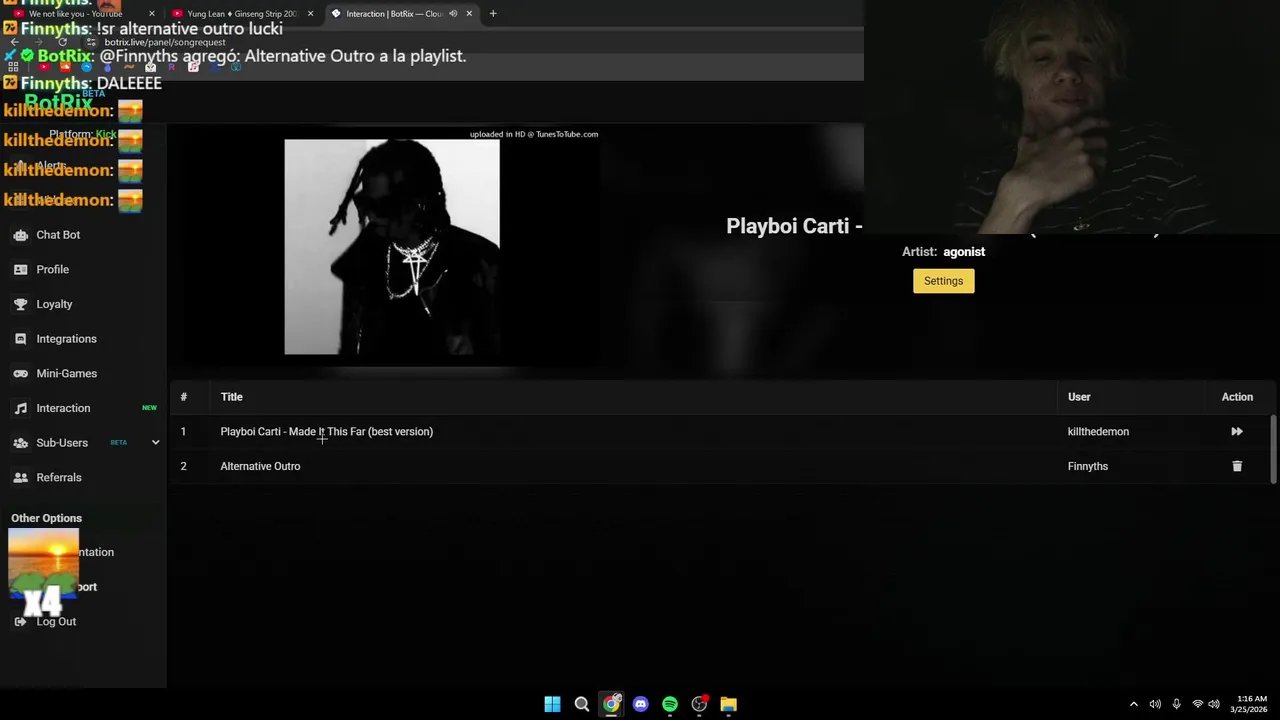The width and height of the screenshot is (1280, 720).
Task: Select the Made It This Far song title
Action: tap(326, 432)
